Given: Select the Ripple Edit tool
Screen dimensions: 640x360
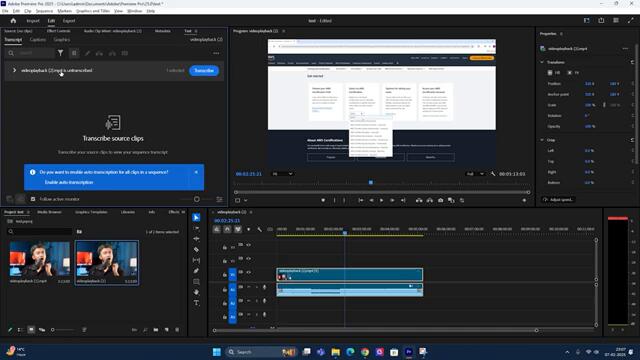Looking at the screenshot, I should [196, 239].
